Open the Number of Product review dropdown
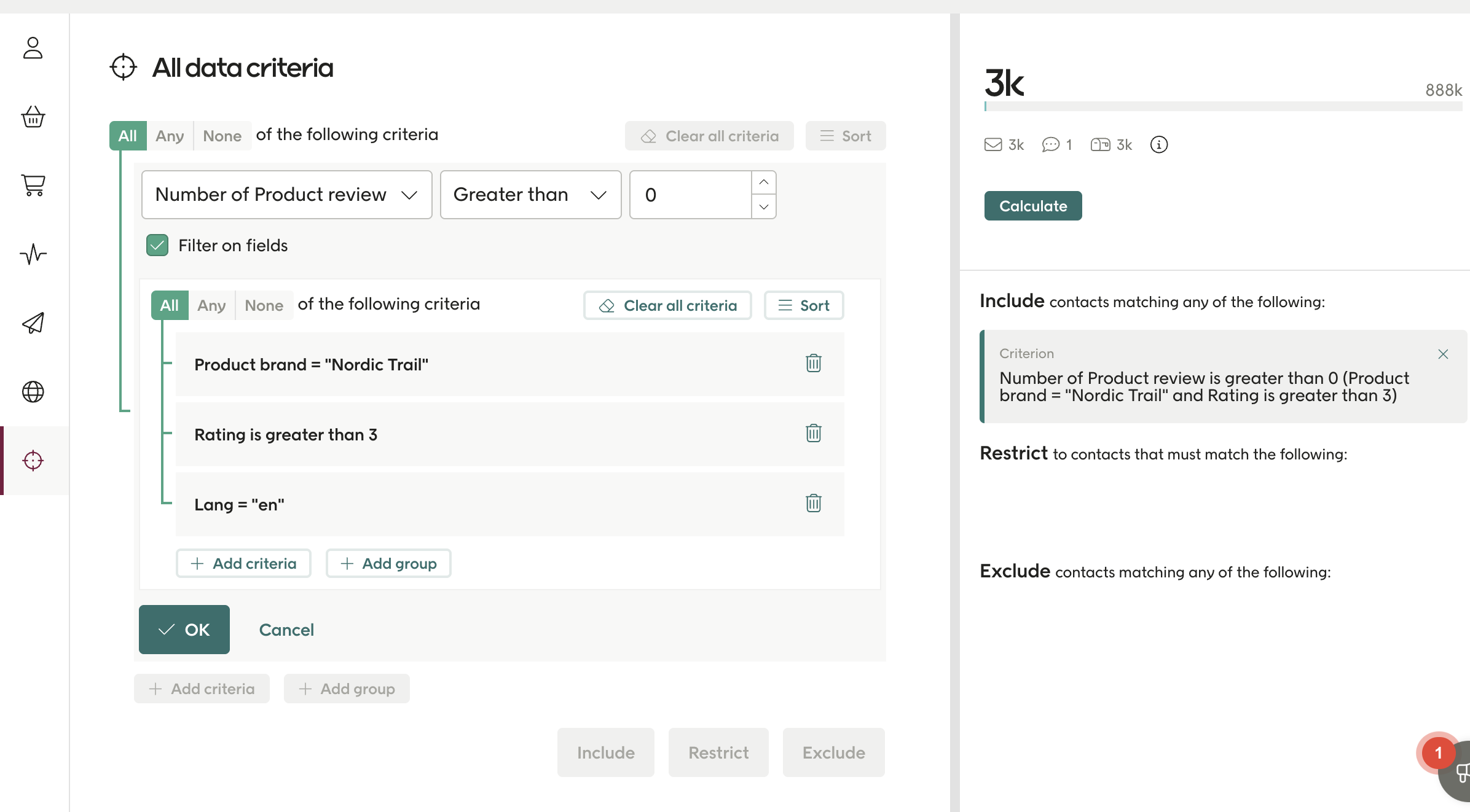 (x=287, y=195)
